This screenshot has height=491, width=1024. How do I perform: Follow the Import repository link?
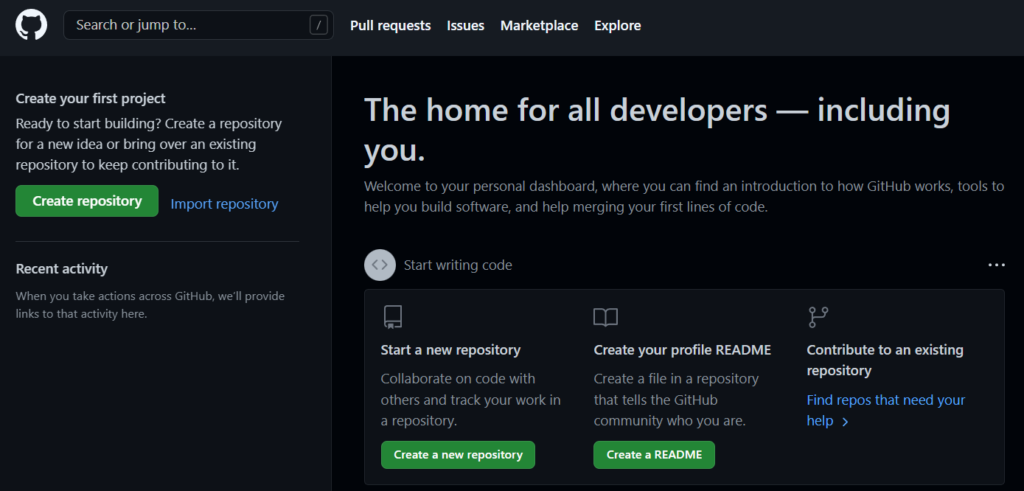[224, 204]
